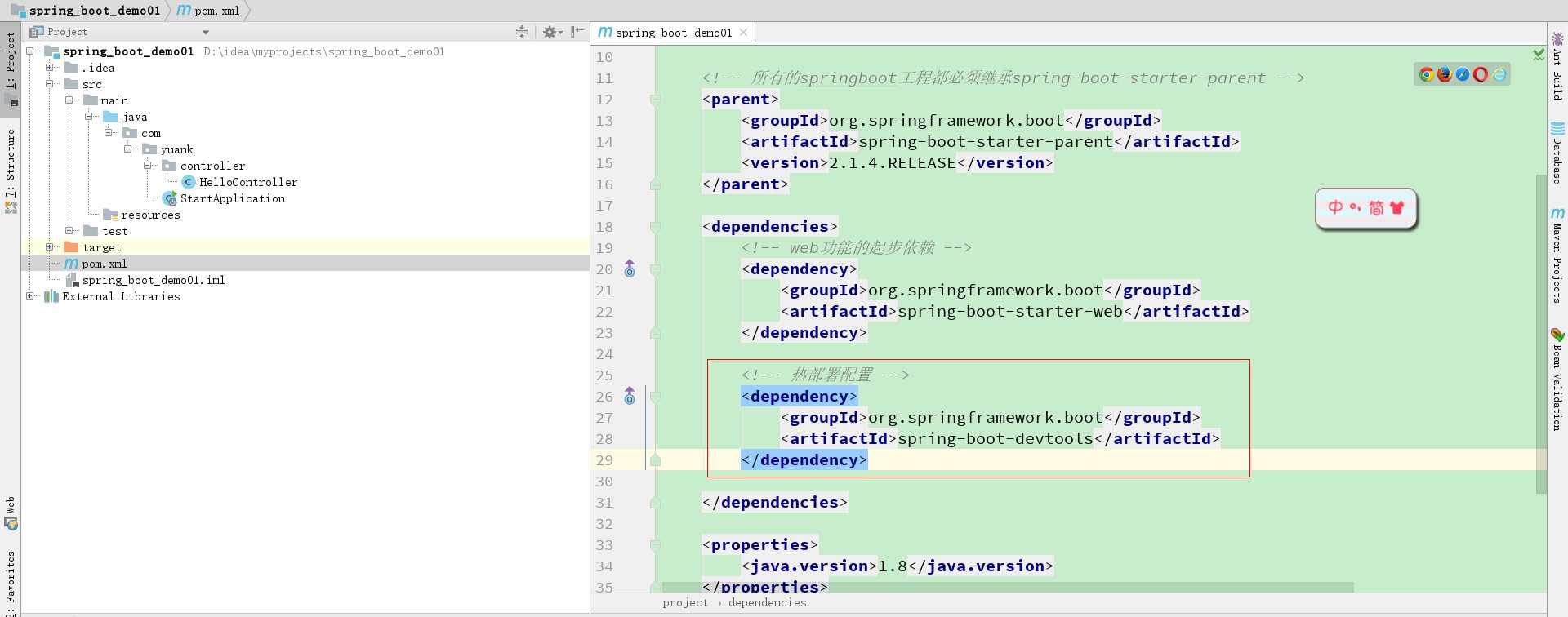Select the spring_boot_demo01 editor tab

[x=673, y=33]
